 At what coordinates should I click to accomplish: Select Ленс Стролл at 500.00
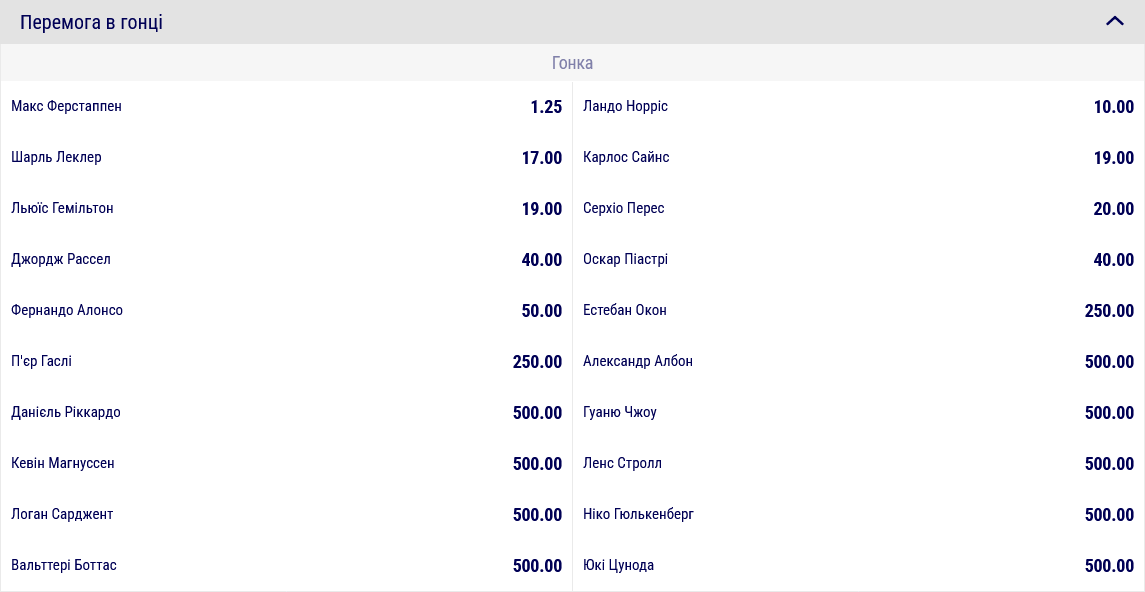[1109, 464]
